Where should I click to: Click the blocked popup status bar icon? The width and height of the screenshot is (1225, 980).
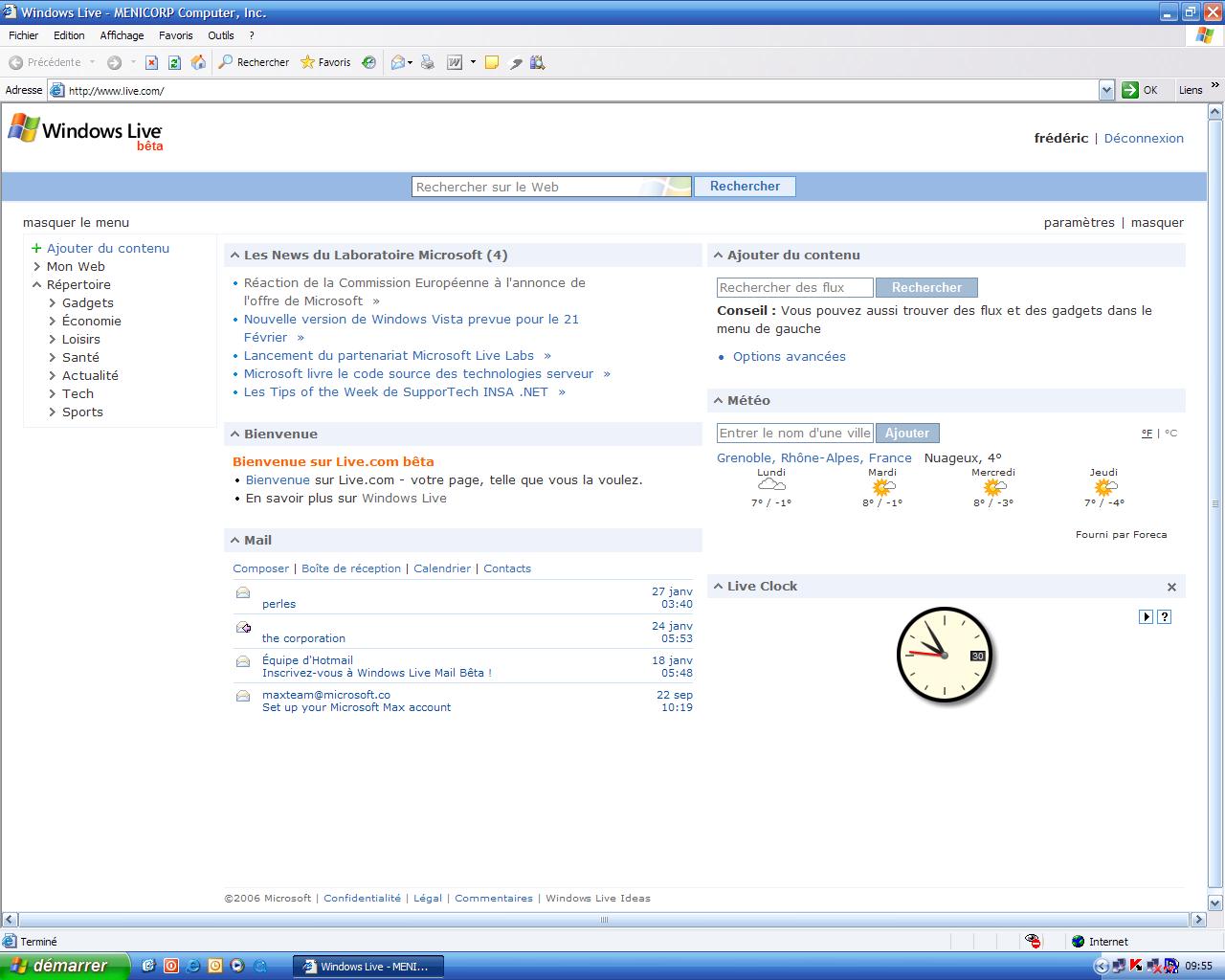coord(1034,942)
